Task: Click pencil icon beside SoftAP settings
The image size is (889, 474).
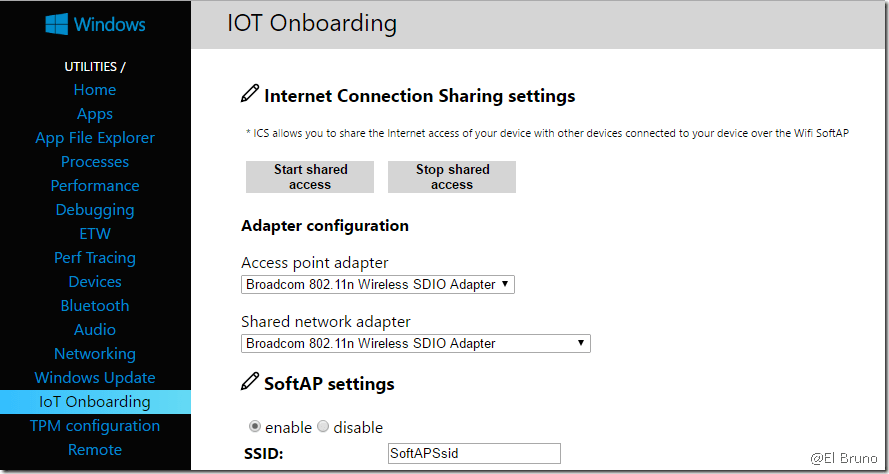Action: click(x=250, y=382)
